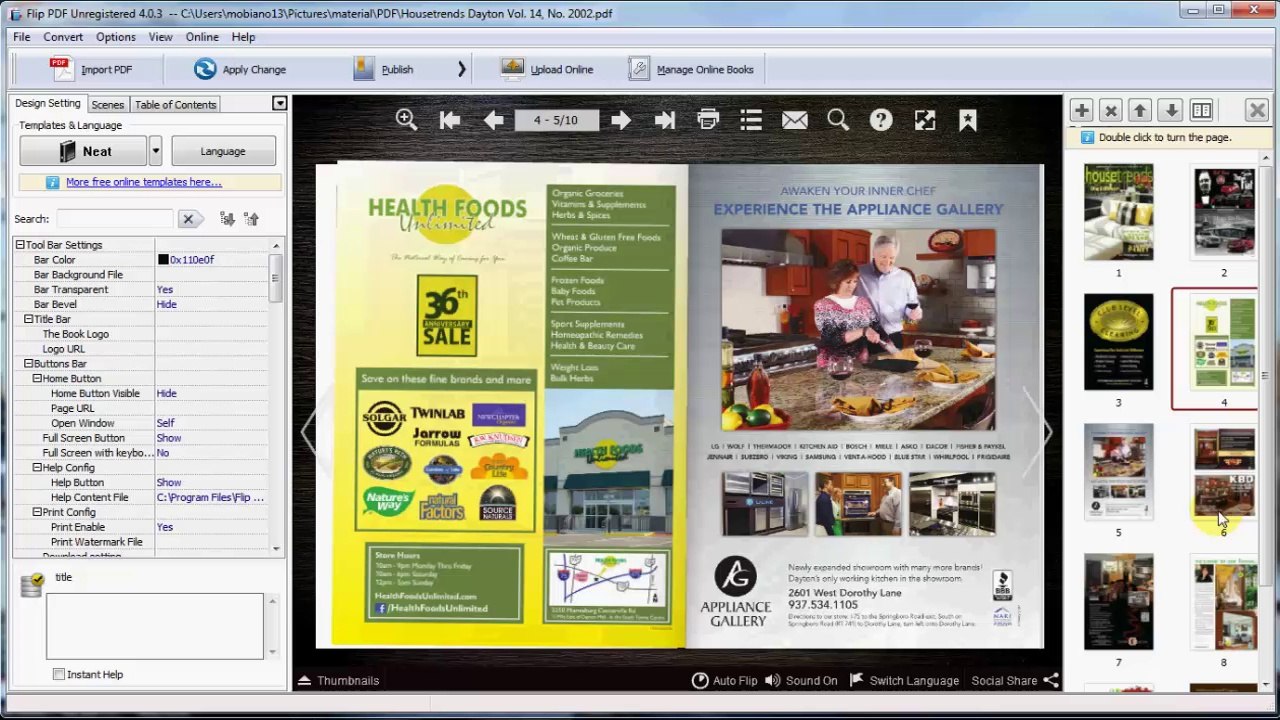
Task: Open Manage Online Books
Action: pos(691,69)
